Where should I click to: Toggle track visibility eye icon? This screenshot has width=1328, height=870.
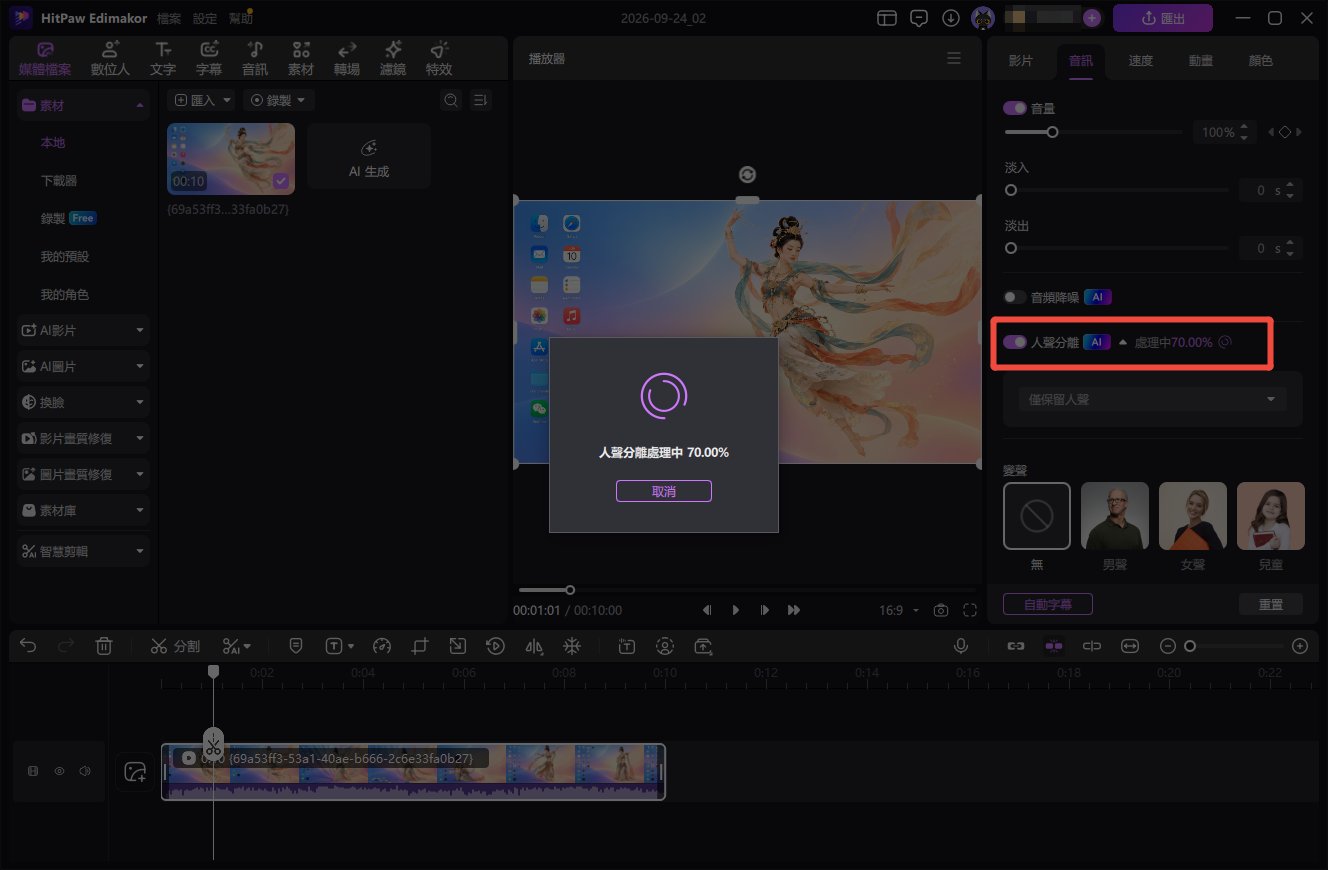(59, 771)
